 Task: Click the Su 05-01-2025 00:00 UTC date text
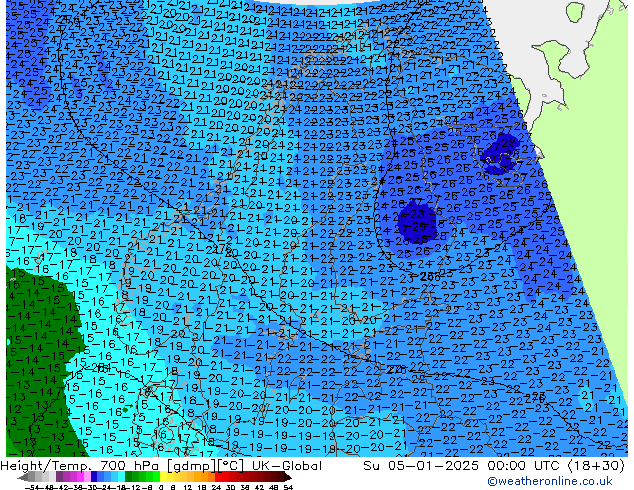(463, 466)
